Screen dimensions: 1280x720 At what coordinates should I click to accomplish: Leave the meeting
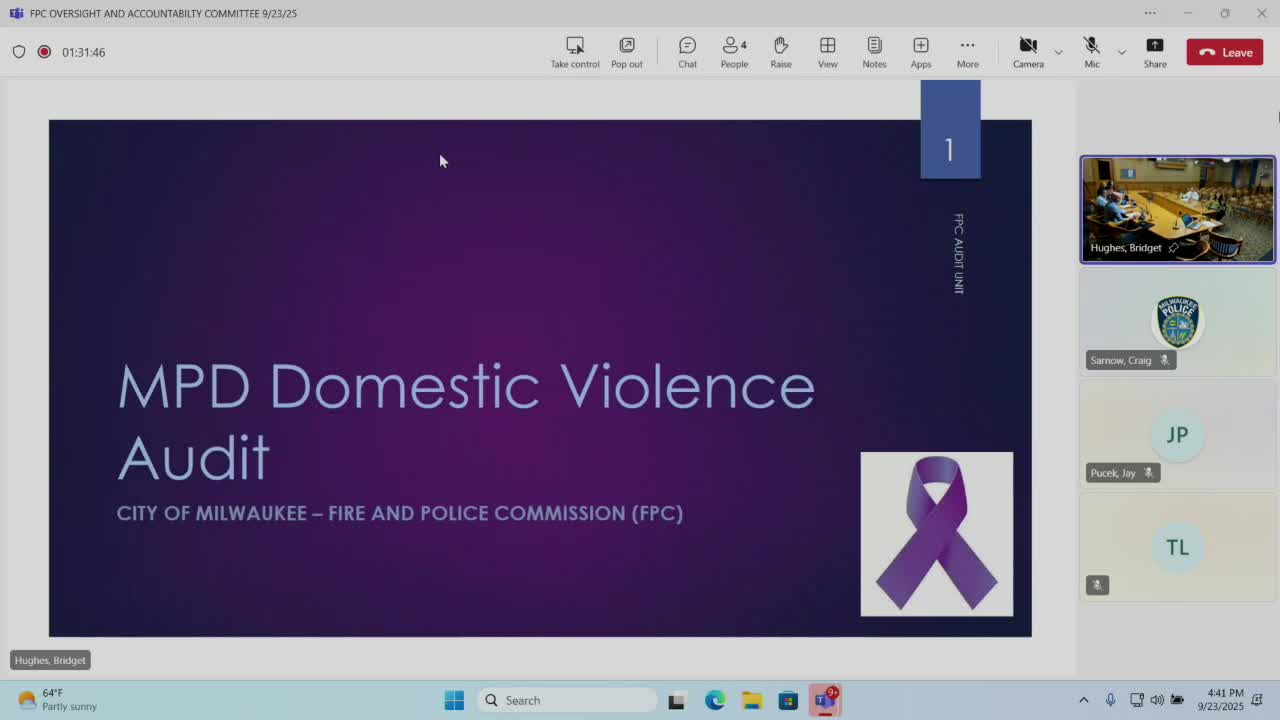1224,52
